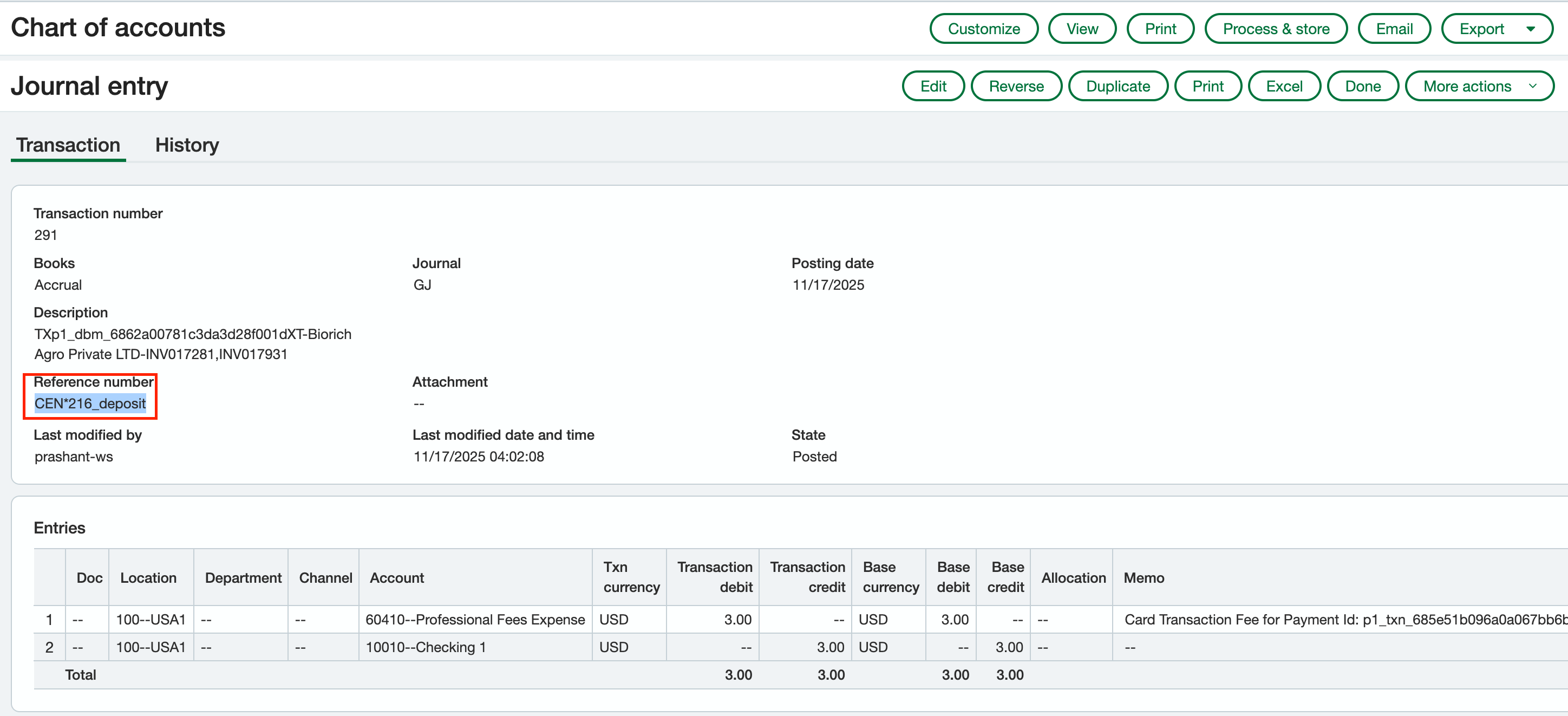This screenshot has width=1568, height=716.
Task: Click the Account column header
Action: [x=397, y=577]
